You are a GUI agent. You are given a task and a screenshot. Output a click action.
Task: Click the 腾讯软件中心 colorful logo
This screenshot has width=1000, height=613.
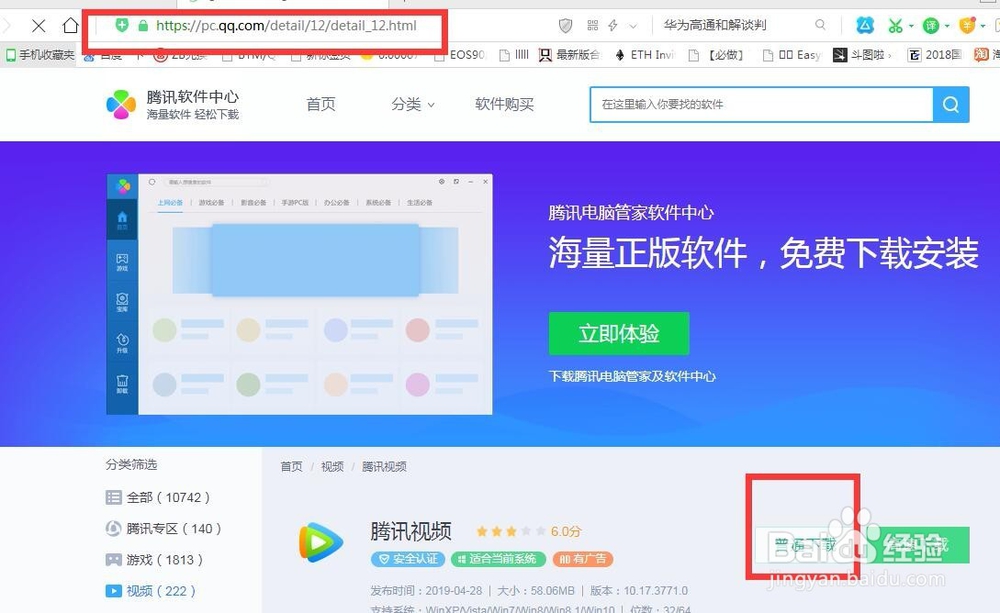121,105
